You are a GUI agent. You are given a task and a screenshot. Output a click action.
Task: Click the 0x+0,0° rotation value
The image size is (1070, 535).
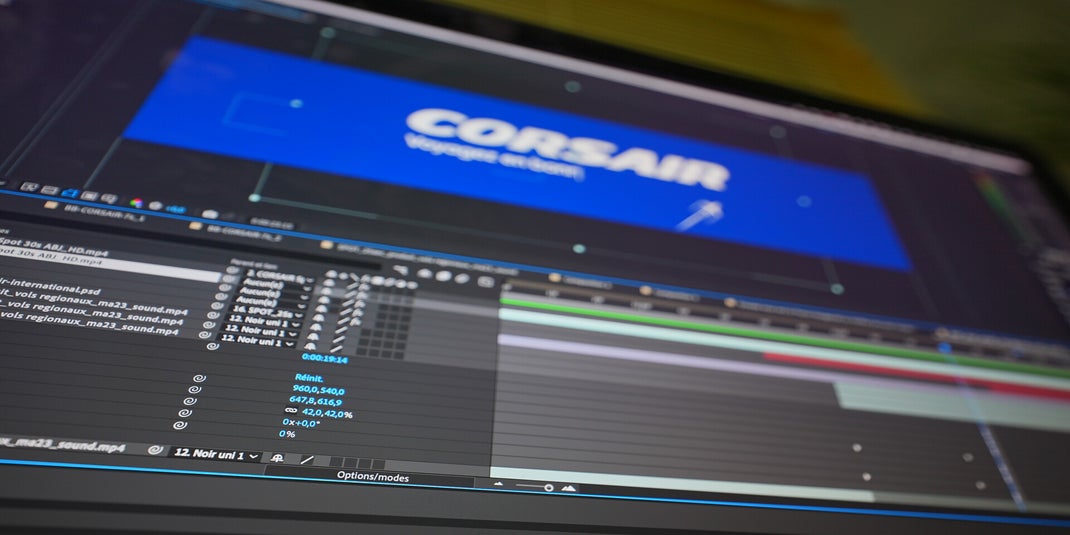300,423
